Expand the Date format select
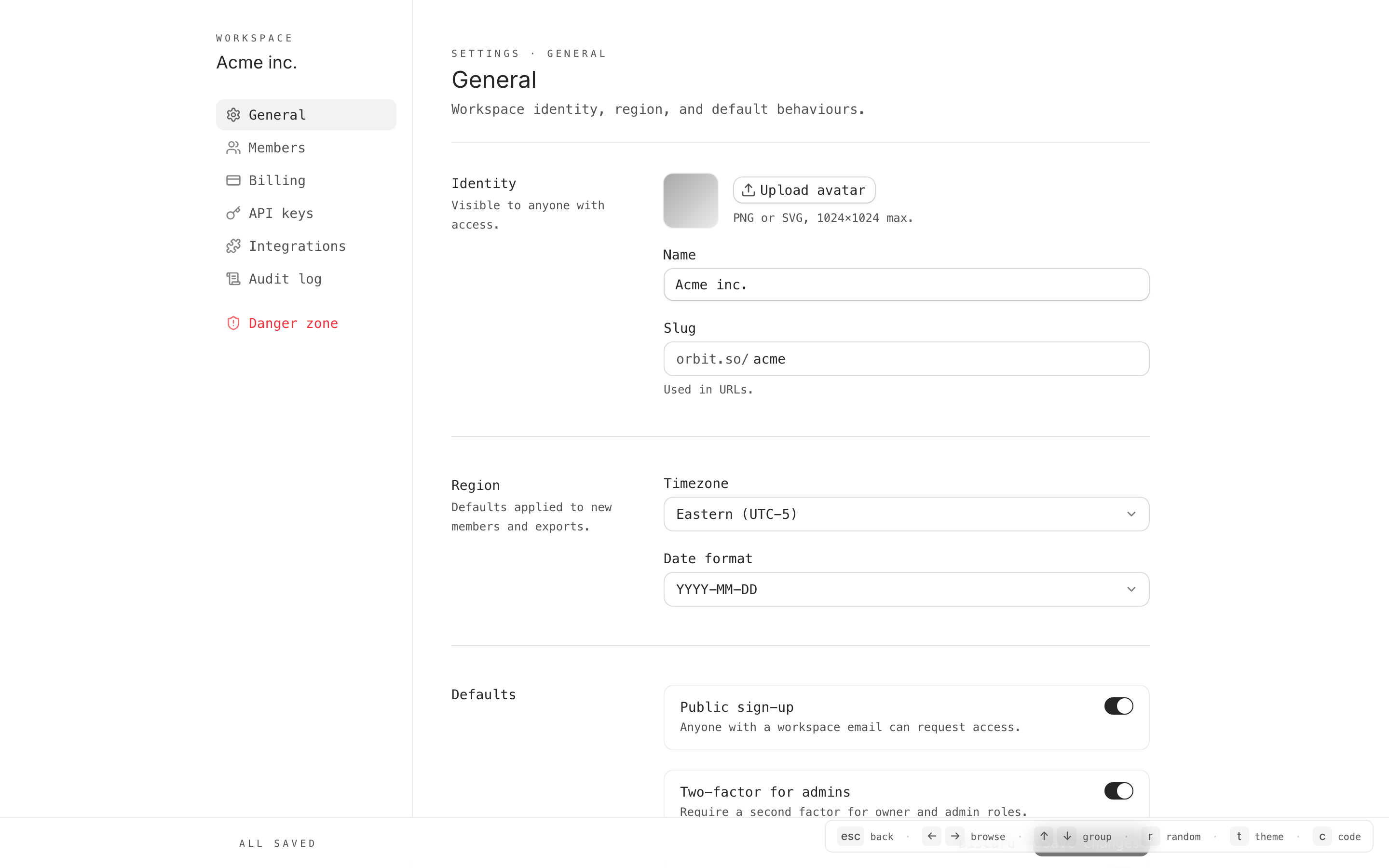 click(x=906, y=589)
